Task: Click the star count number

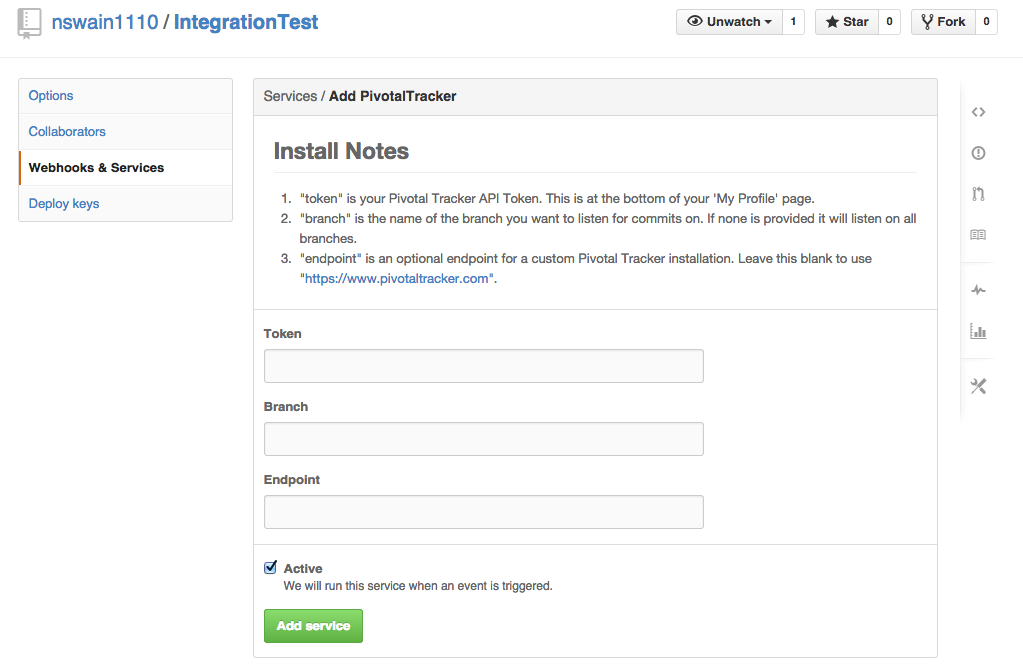Action: coord(889,22)
